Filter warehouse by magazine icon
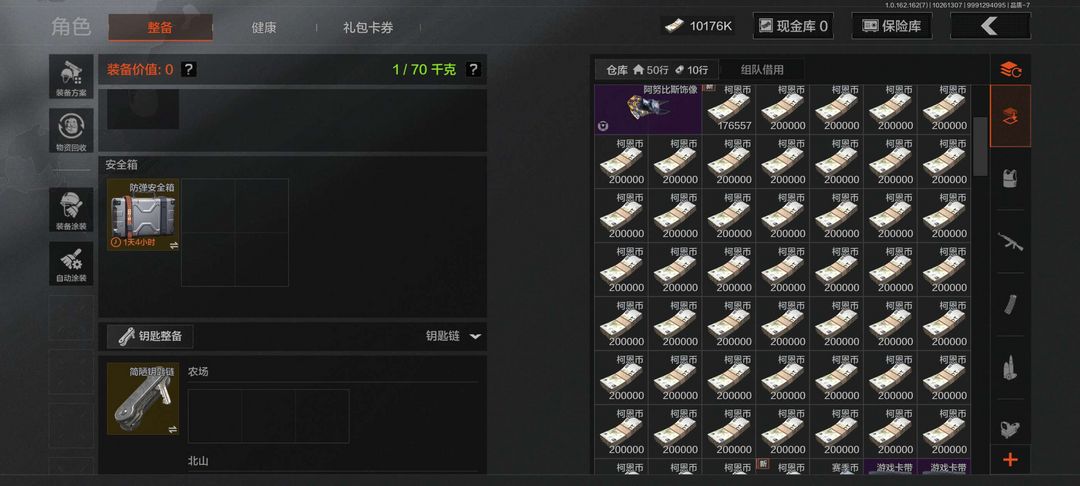Screen dimensions: 1080x486 click(1010, 305)
